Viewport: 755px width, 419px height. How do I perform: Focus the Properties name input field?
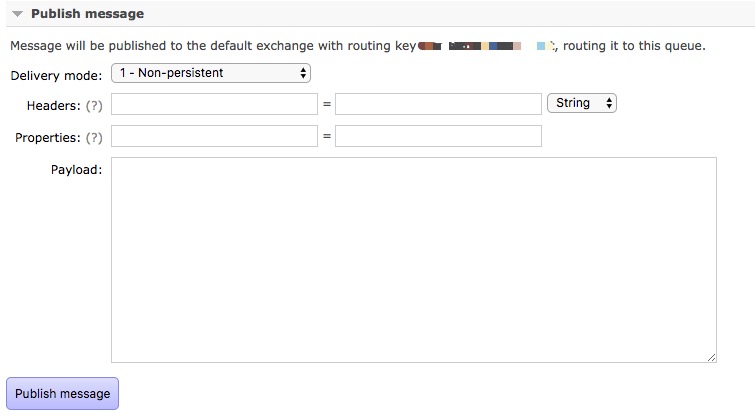coord(214,136)
